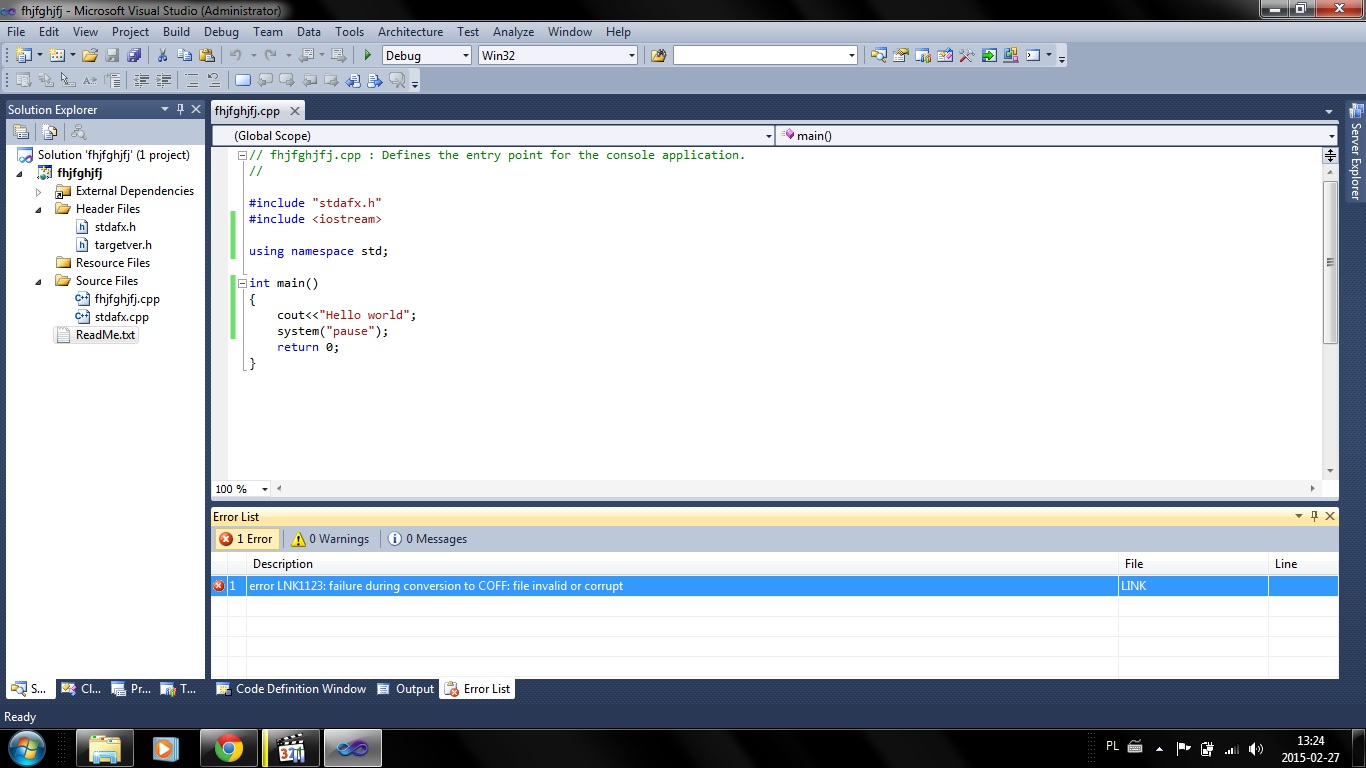Toggle bookmark on current line icon
Screen dimensions: 1366x768
click(x=242, y=80)
